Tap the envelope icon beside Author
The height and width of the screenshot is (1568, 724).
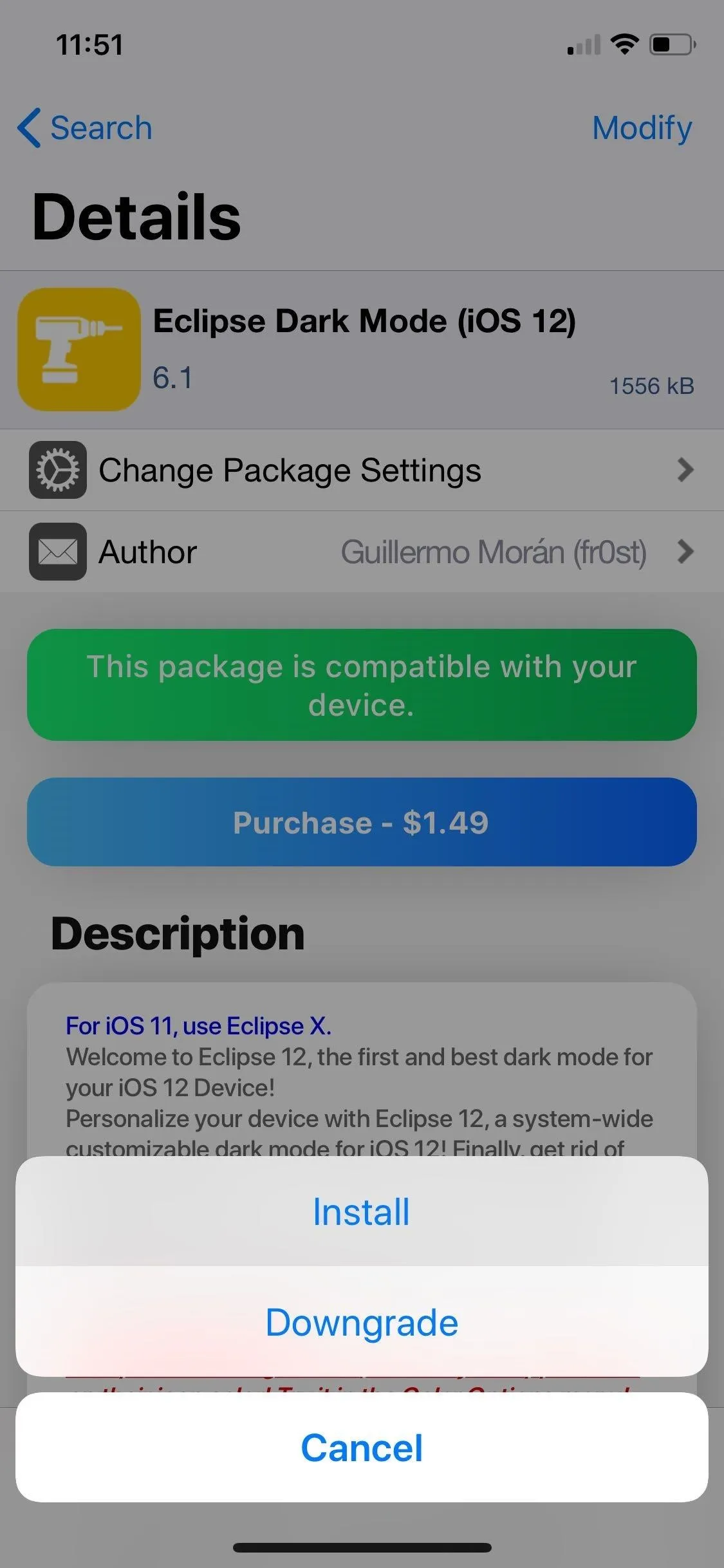[x=58, y=552]
